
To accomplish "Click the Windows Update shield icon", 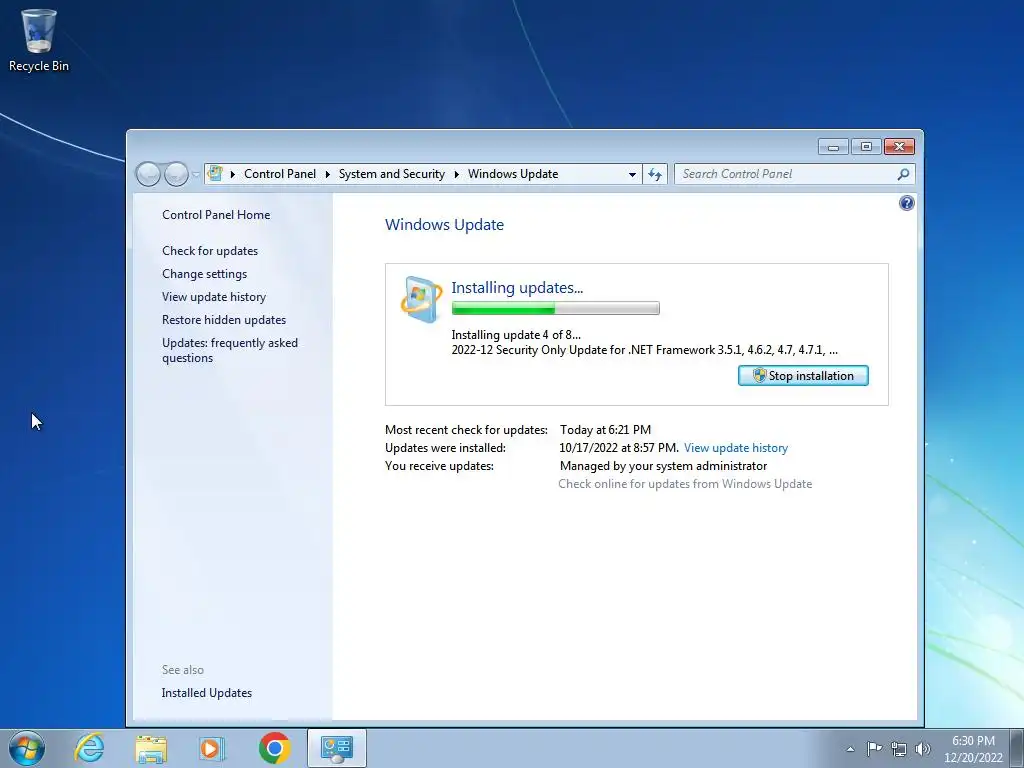I will (x=421, y=299).
